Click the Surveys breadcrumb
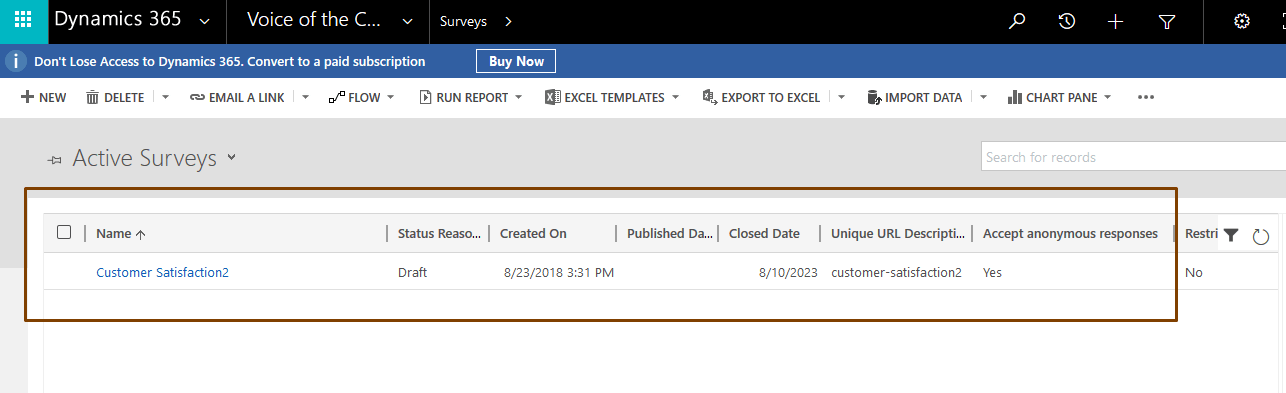 coord(463,21)
